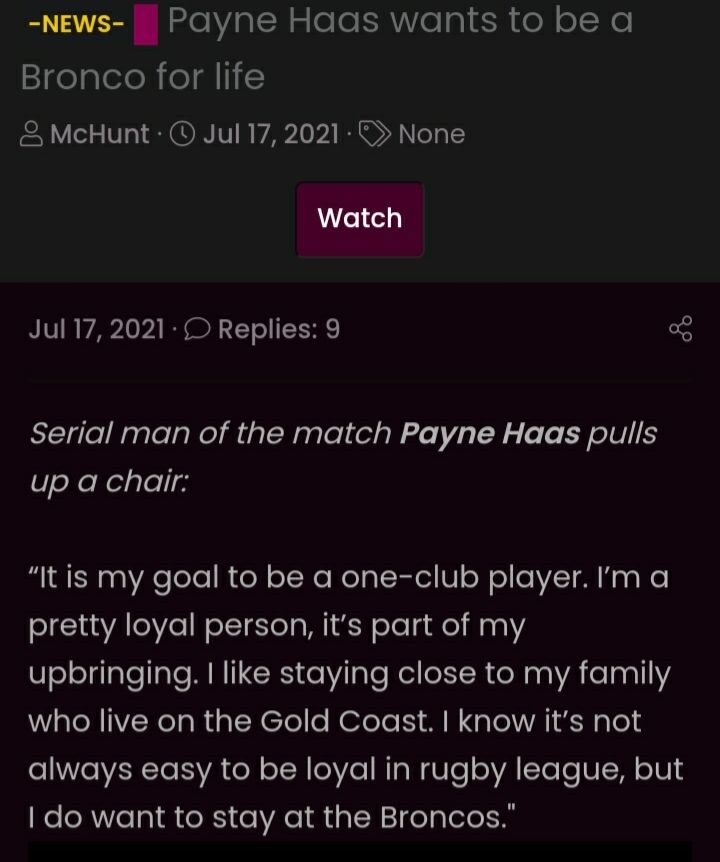Image resolution: width=720 pixels, height=862 pixels.
Task: Click the quote paragraph about one-club player
Action: (355, 697)
